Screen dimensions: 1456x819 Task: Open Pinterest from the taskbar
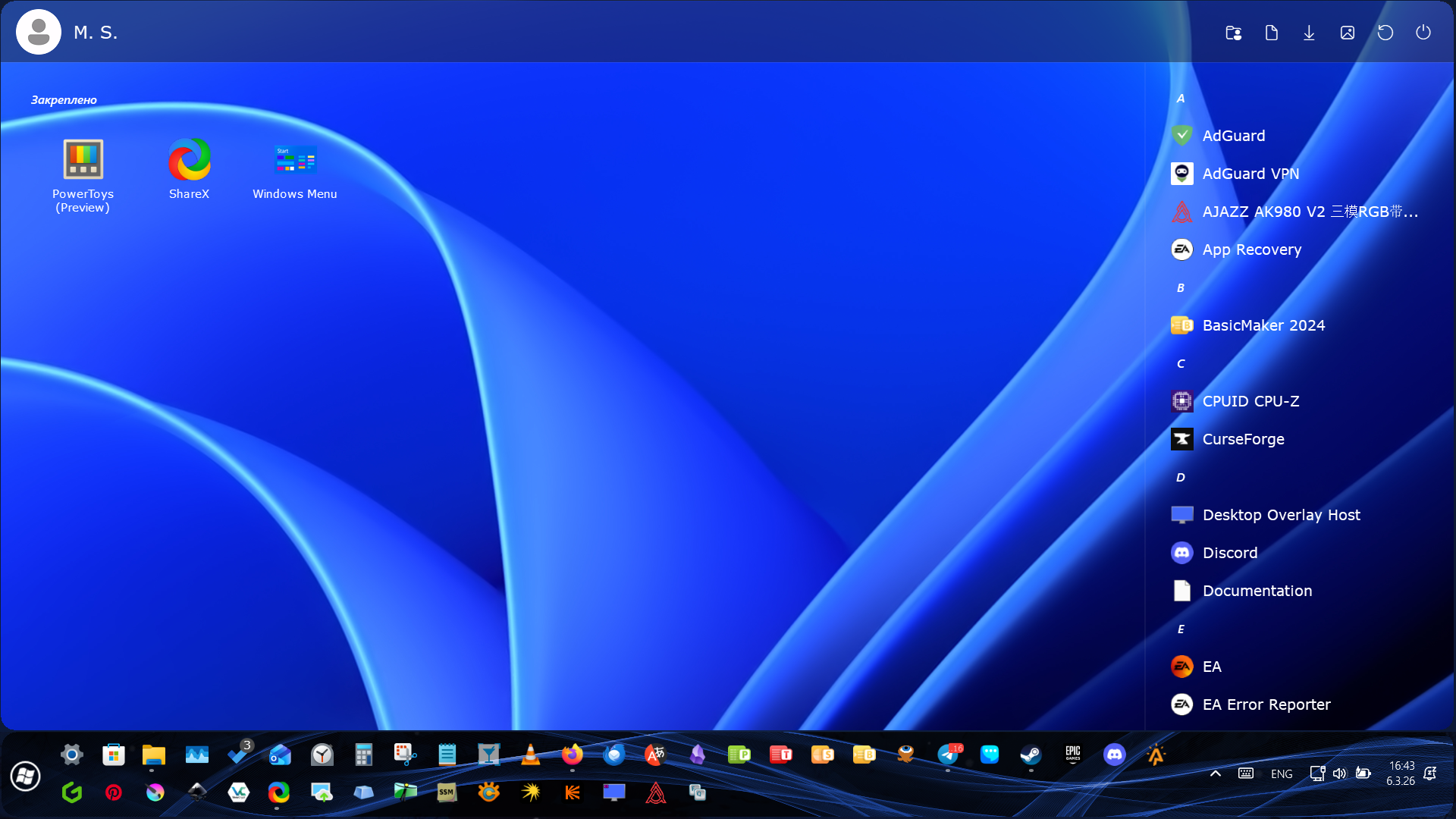pos(114,792)
